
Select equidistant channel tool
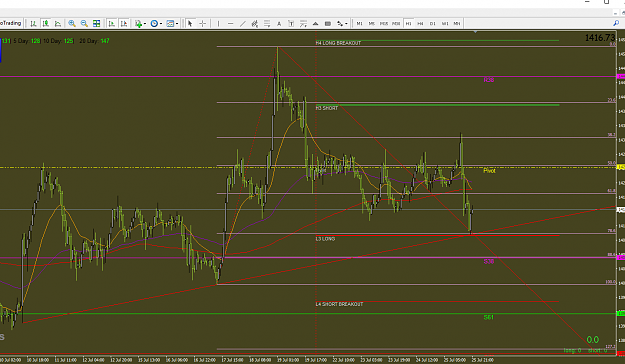coord(255,24)
